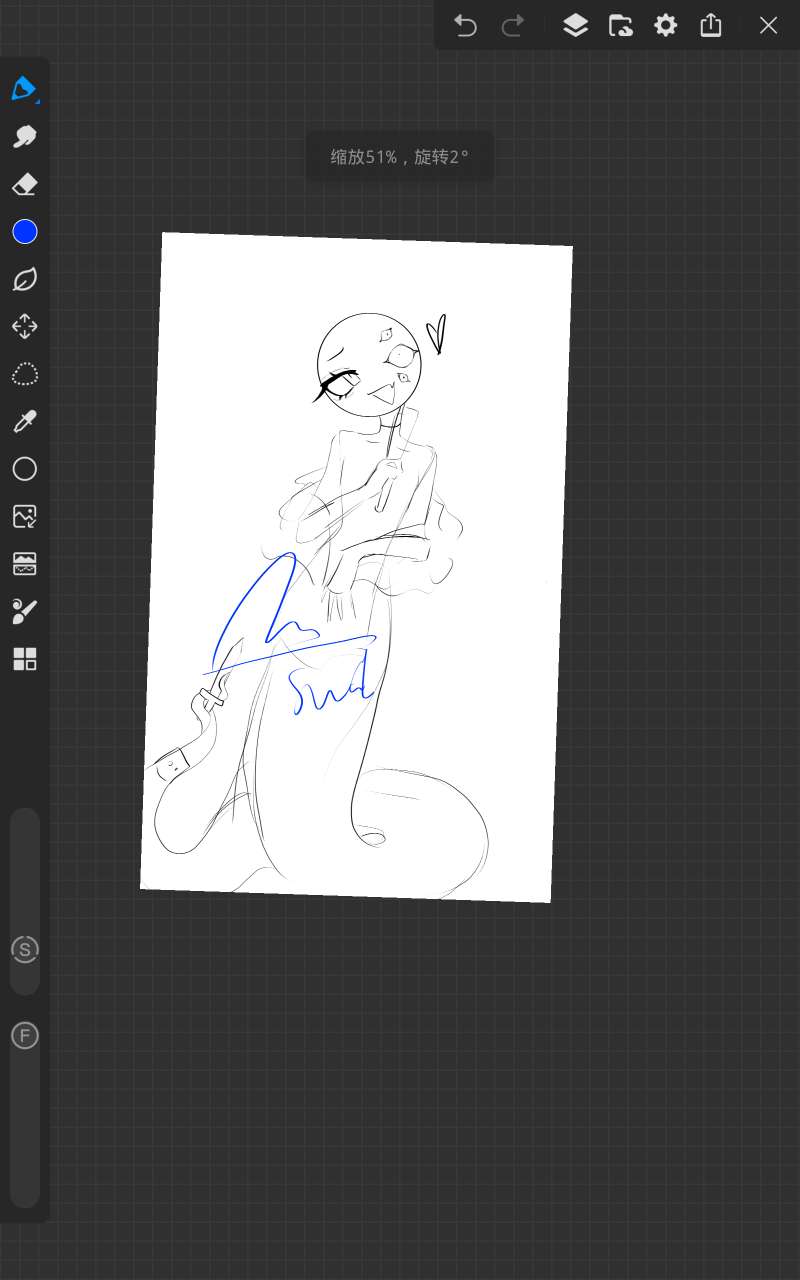The image size is (800, 1280).
Task: Open the blue color swatch
Action: coord(24,232)
